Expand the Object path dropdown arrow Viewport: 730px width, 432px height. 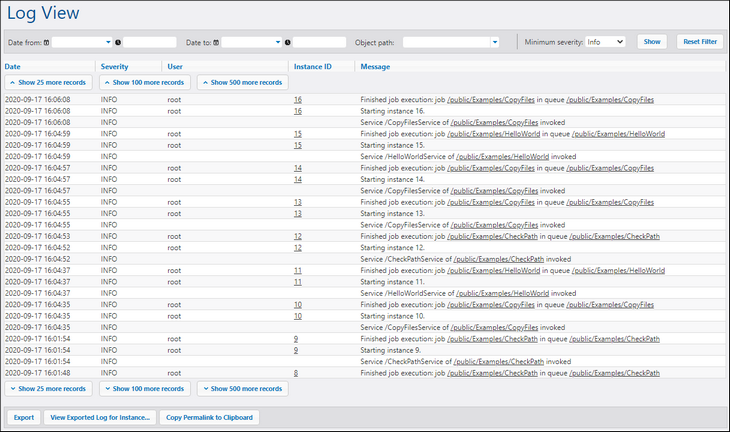tap(495, 42)
